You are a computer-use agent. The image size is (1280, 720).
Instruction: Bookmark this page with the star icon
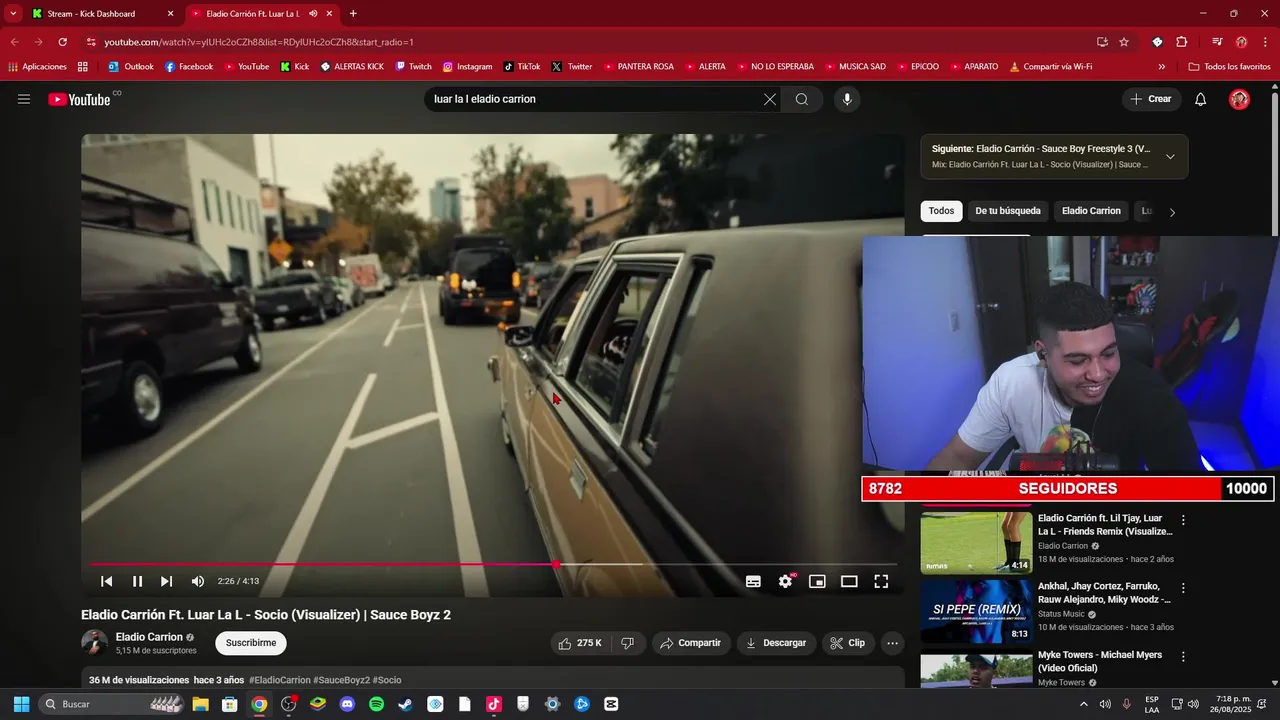click(x=1124, y=42)
